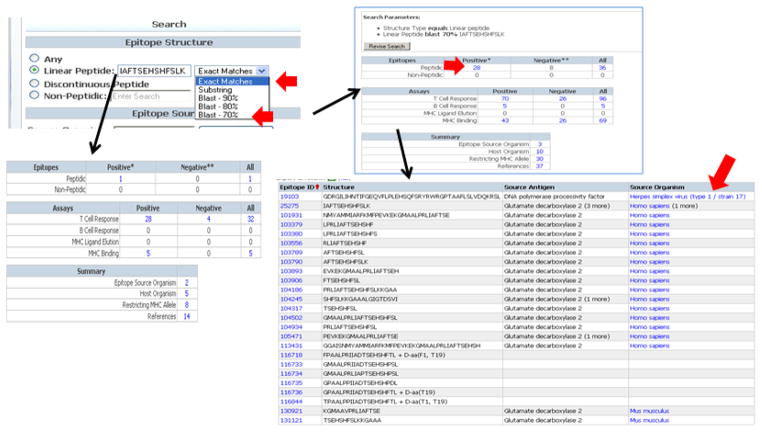Pick Substring from the match type list
Viewport: 762px width, 432px height.
point(216,92)
